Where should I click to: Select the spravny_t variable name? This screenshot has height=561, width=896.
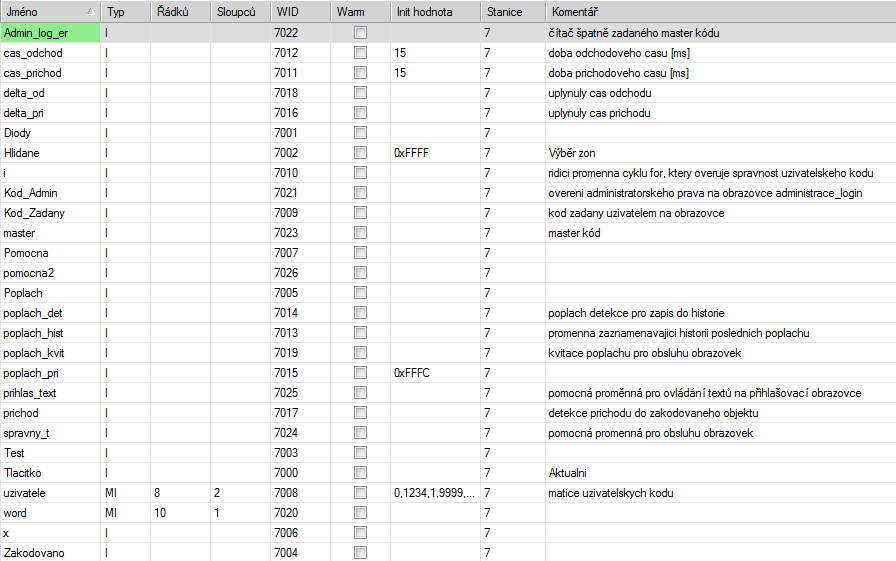[26, 433]
